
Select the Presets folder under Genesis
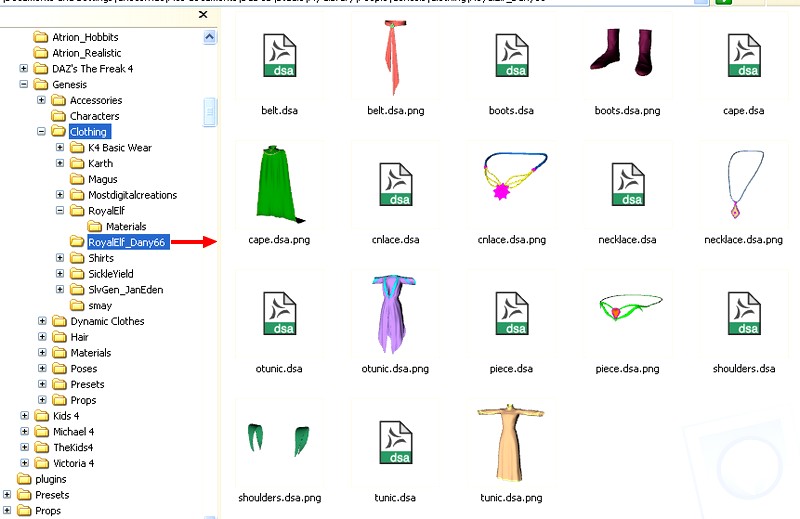(79, 384)
